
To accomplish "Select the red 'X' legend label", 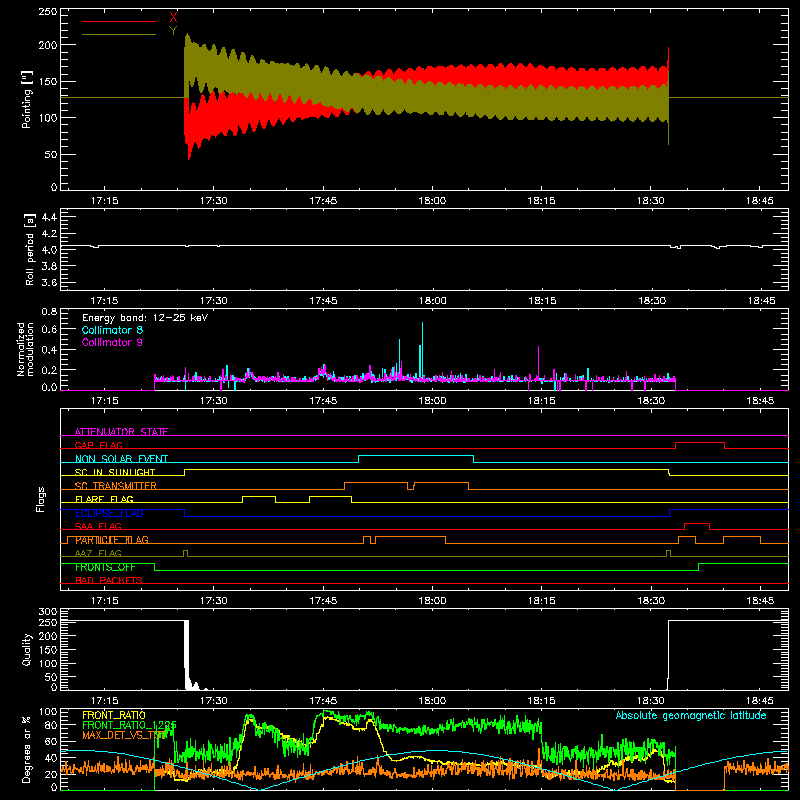I will pos(173,17).
